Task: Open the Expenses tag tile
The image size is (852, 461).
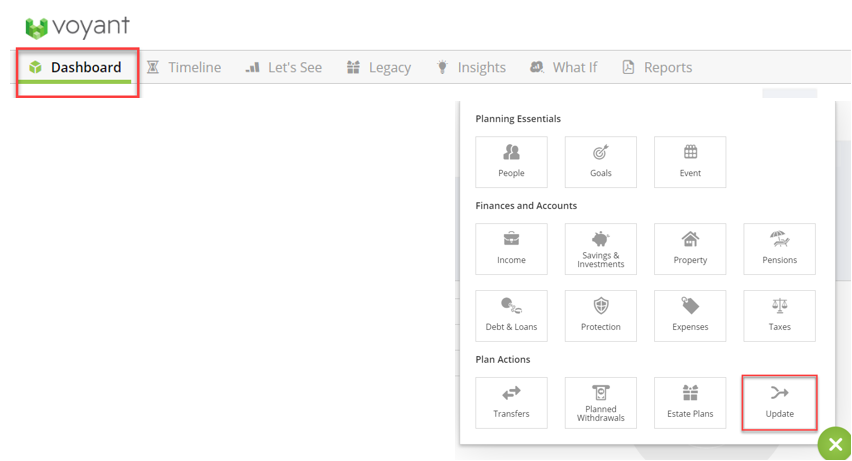Action: click(x=690, y=316)
